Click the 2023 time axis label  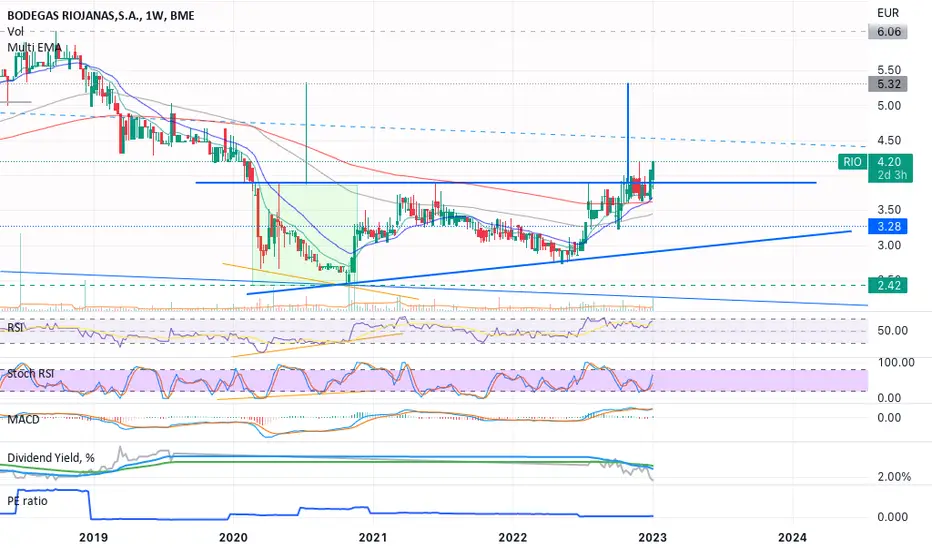pos(652,538)
